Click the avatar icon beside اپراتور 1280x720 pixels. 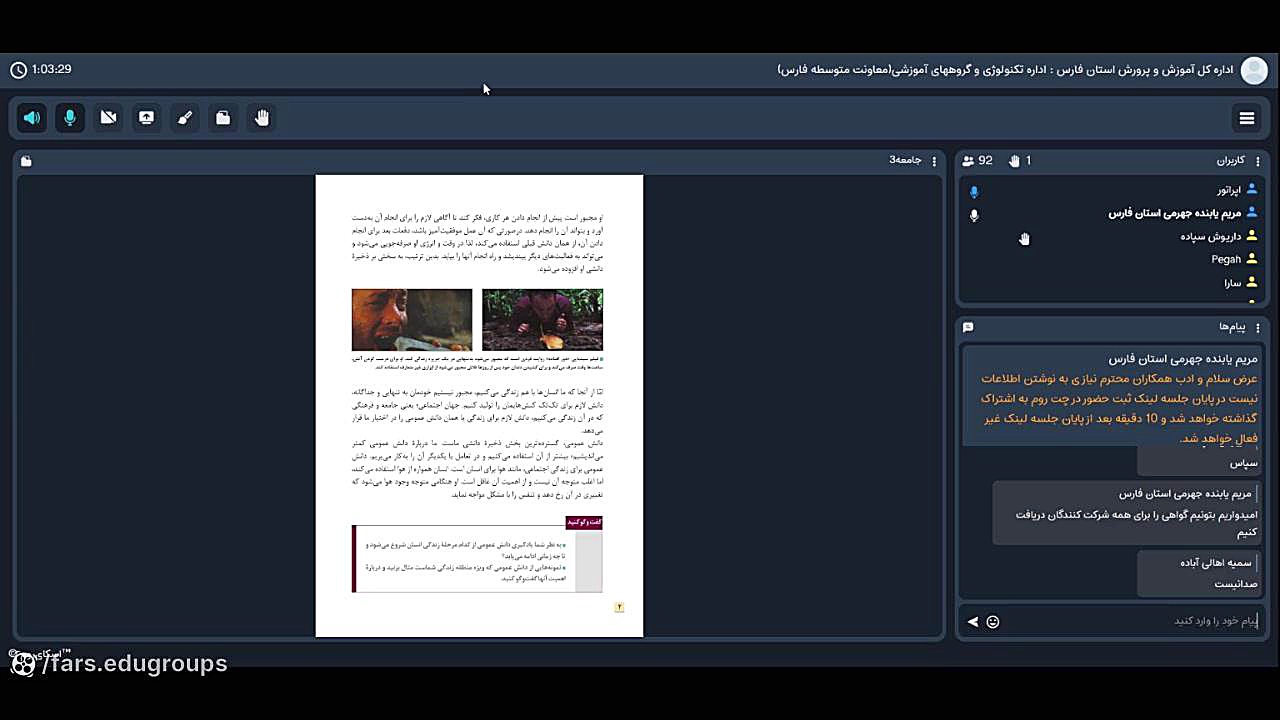[1251, 190]
